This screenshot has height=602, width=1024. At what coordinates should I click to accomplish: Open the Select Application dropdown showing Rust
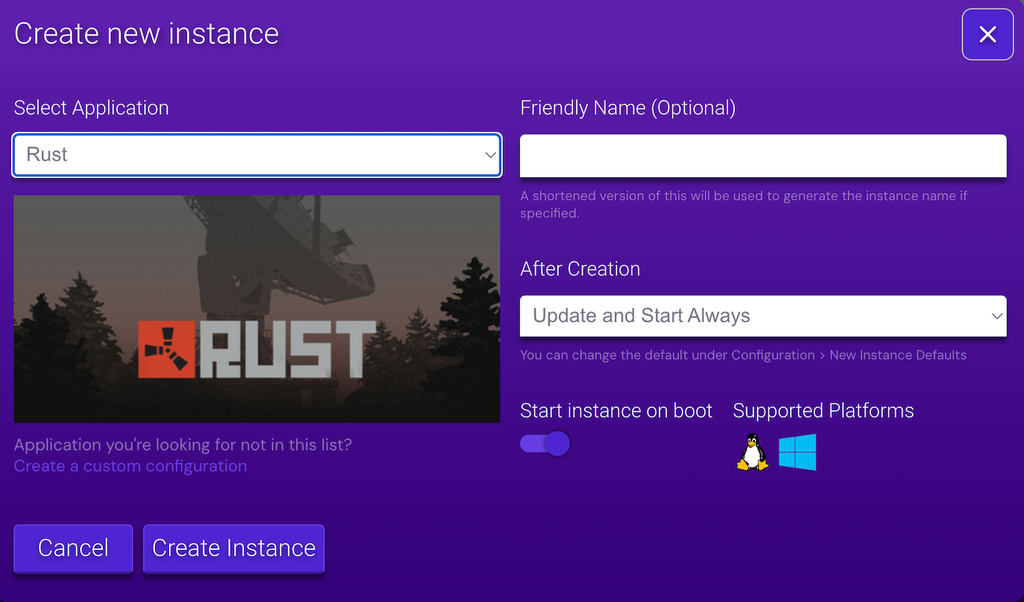point(256,155)
